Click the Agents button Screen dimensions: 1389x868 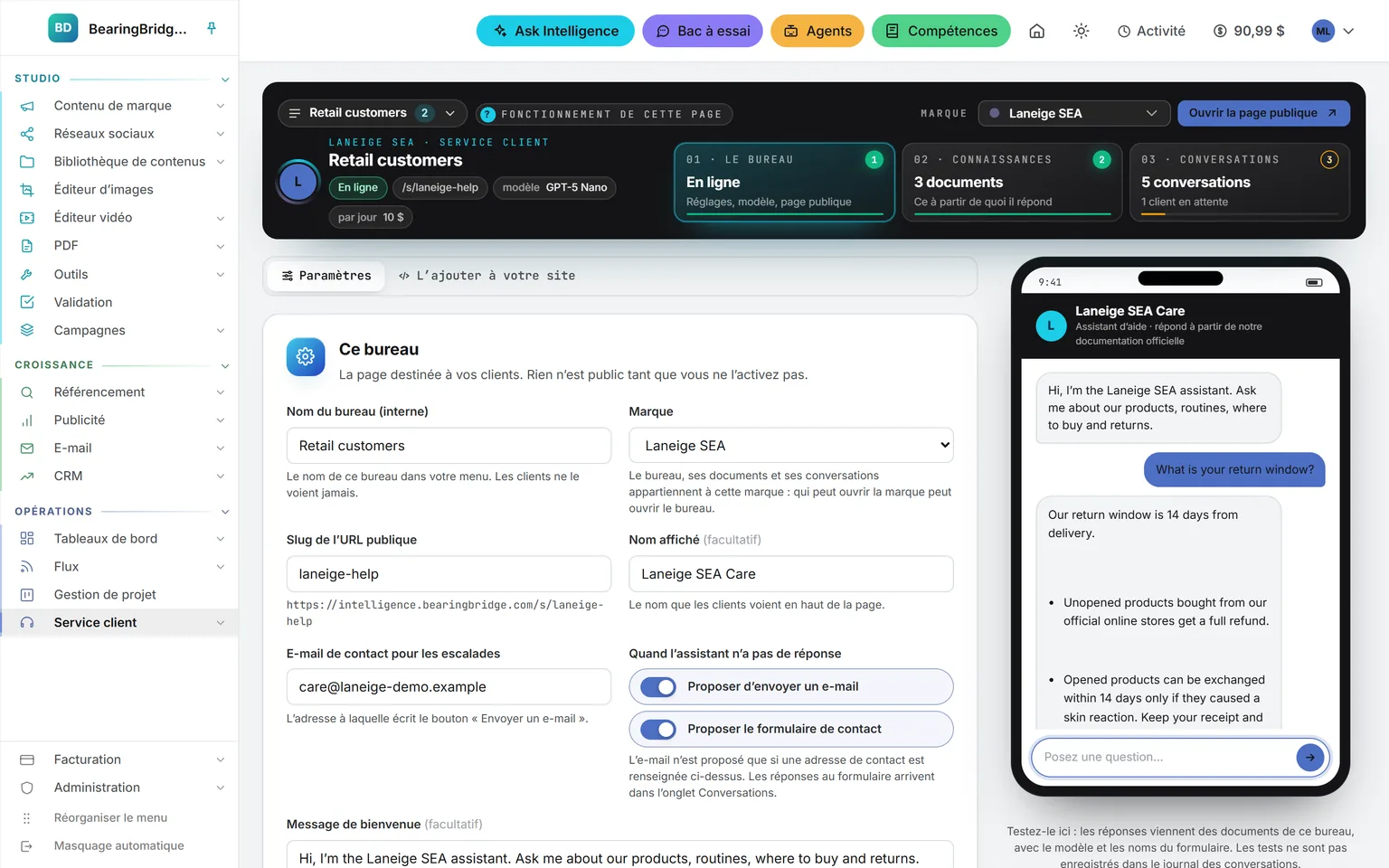pos(817,31)
